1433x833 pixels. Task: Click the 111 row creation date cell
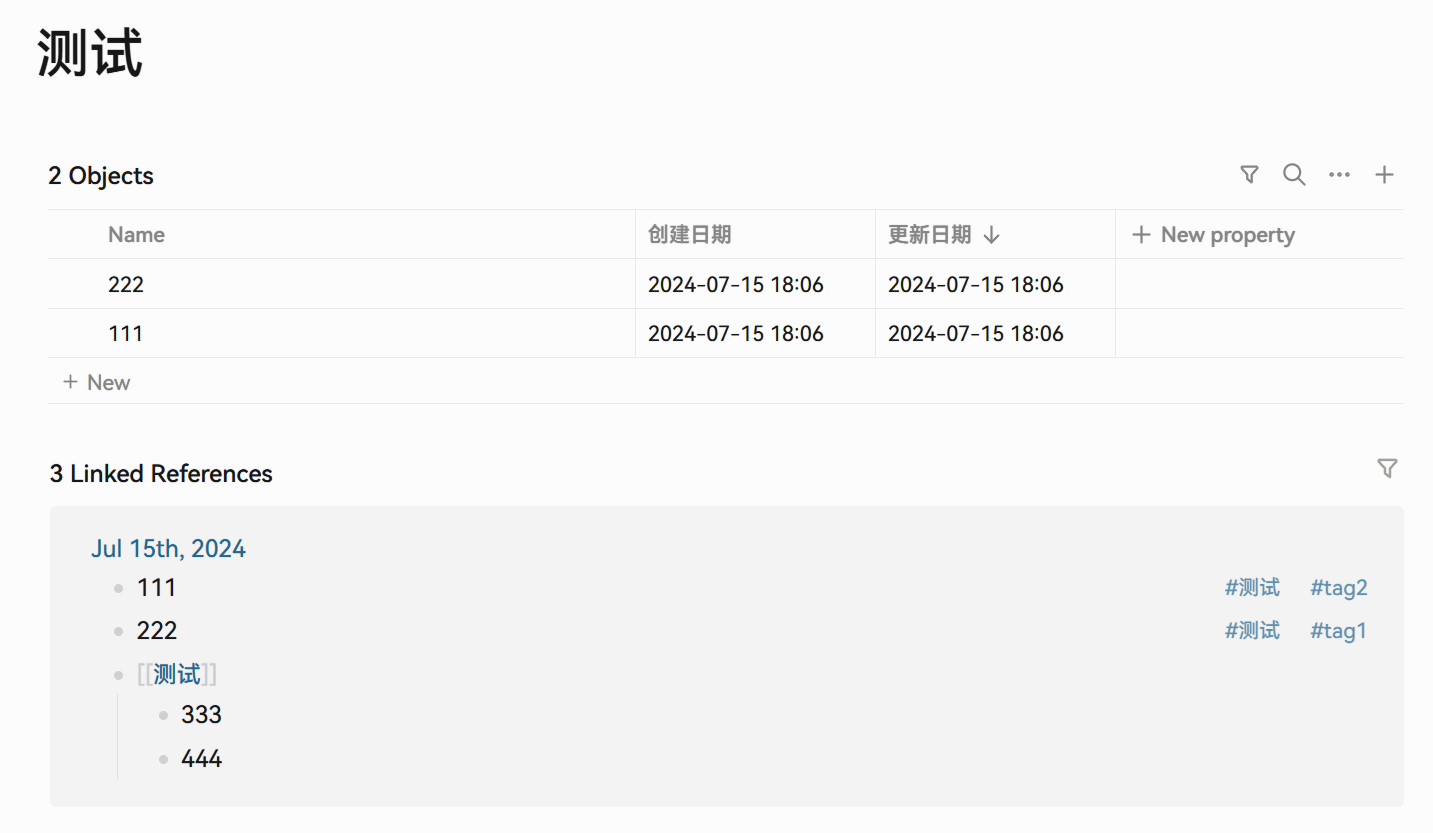[x=736, y=334]
